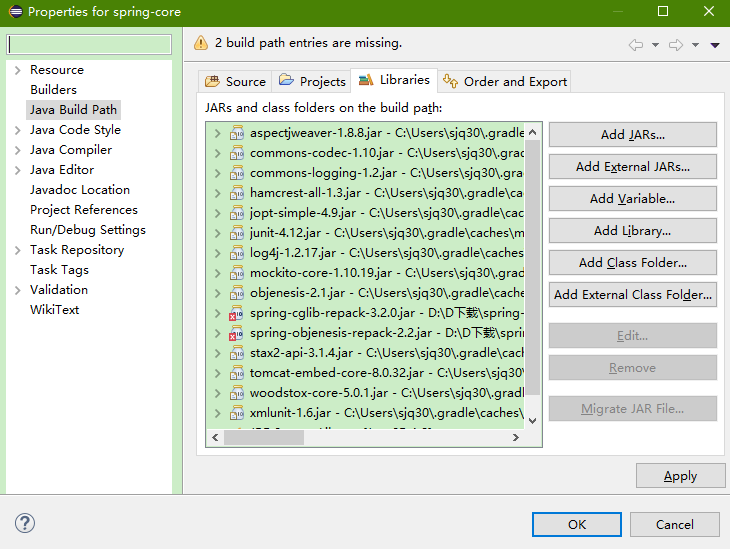Expand the Java Compiler tree node

click(18, 150)
